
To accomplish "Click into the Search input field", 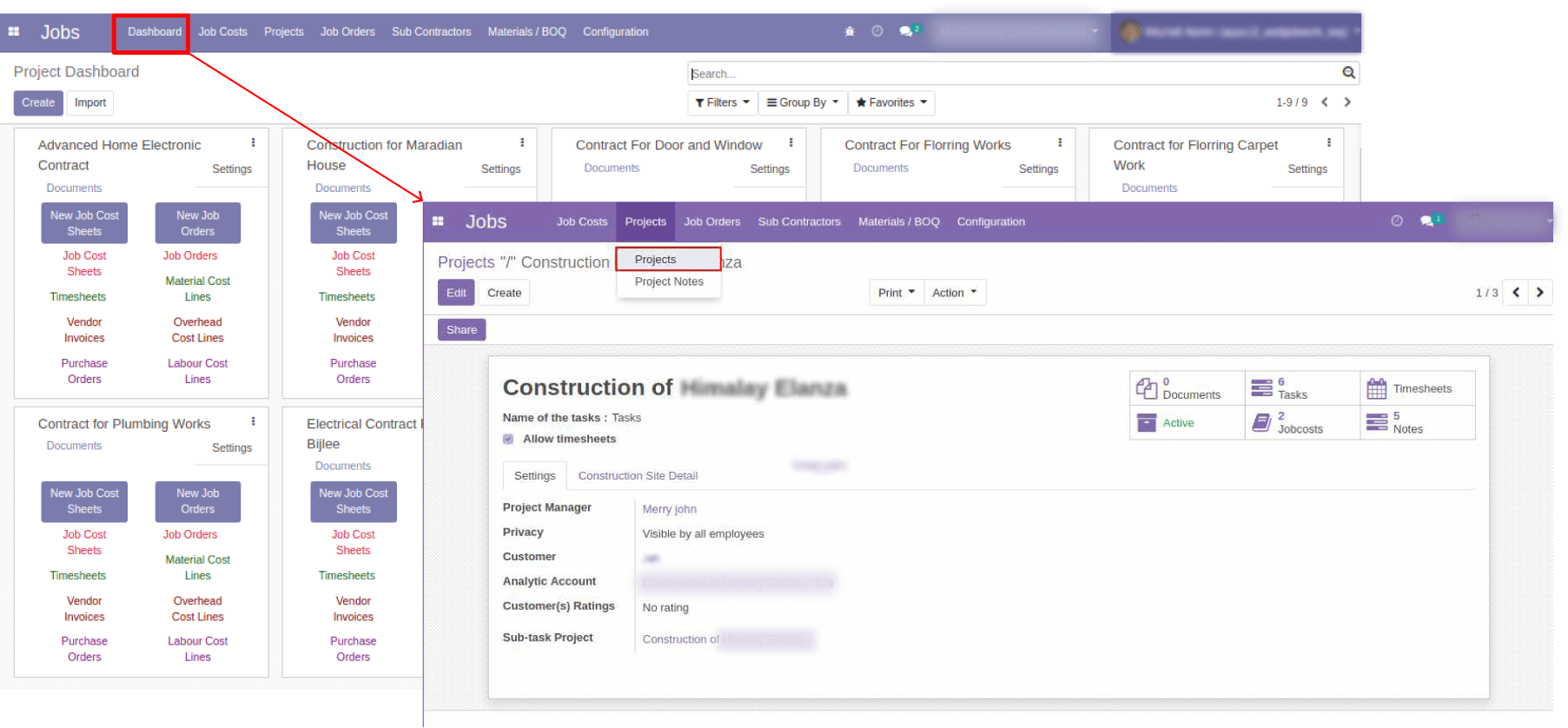I will pos(1012,74).
